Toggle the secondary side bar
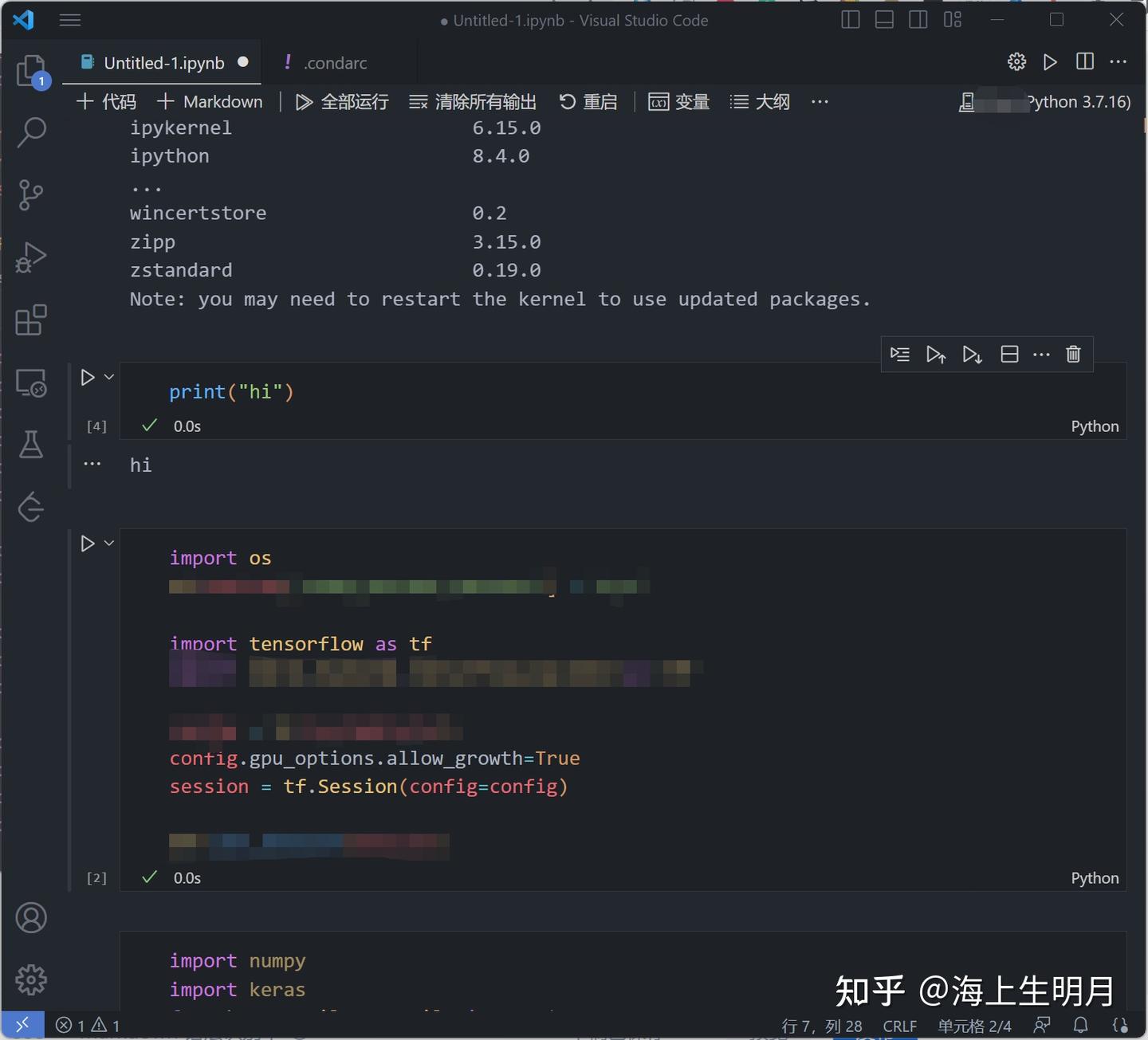This screenshot has width=1148, height=1040. click(x=918, y=20)
